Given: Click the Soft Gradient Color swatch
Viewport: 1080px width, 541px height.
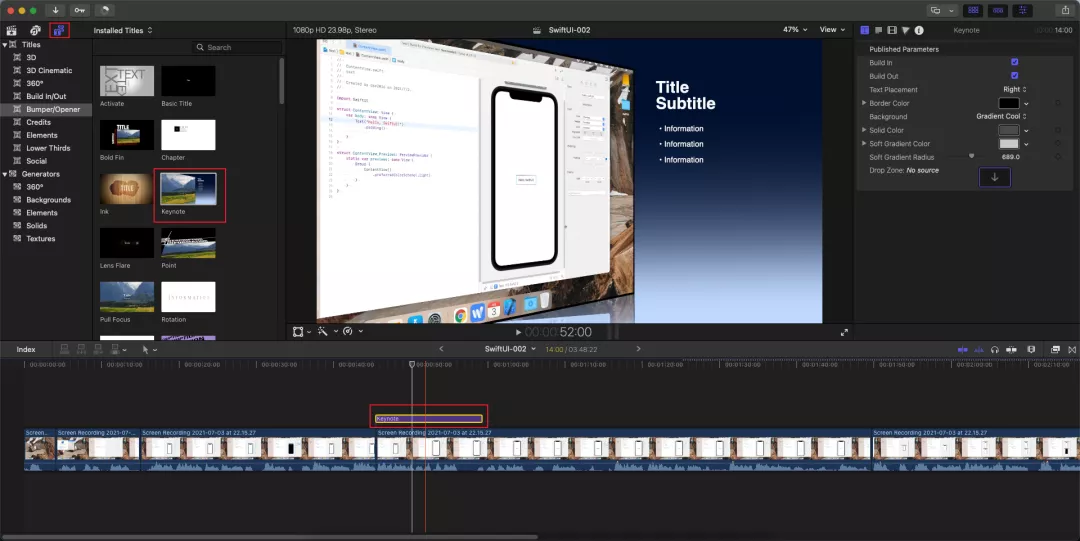Looking at the screenshot, I should tap(1008, 144).
